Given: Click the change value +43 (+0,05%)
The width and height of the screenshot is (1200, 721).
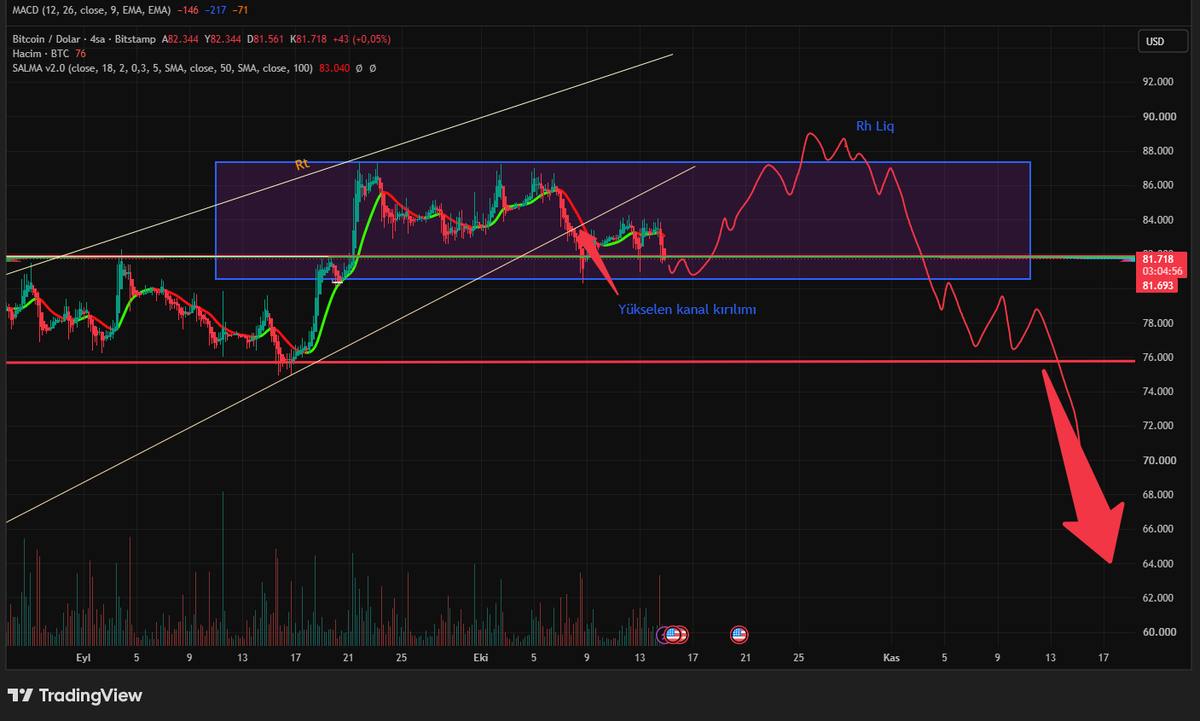Looking at the screenshot, I should coord(361,39).
